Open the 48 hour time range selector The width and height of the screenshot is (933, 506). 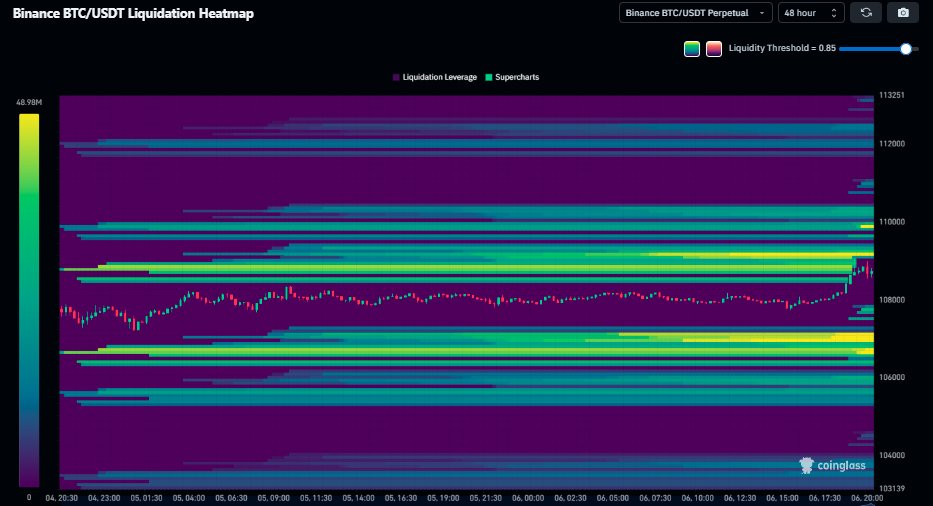(811, 13)
